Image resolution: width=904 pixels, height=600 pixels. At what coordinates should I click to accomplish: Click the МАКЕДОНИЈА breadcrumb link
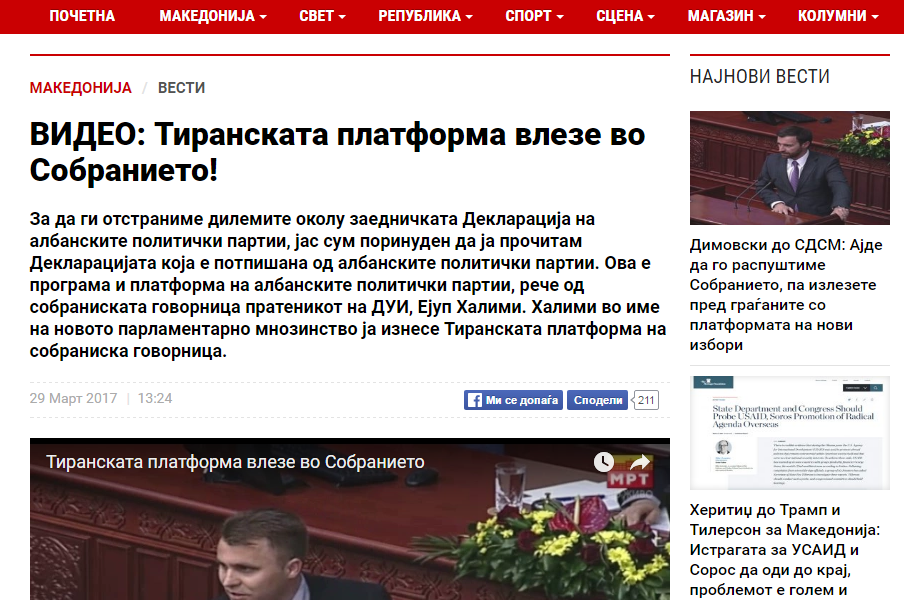pyautogui.click(x=81, y=88)
